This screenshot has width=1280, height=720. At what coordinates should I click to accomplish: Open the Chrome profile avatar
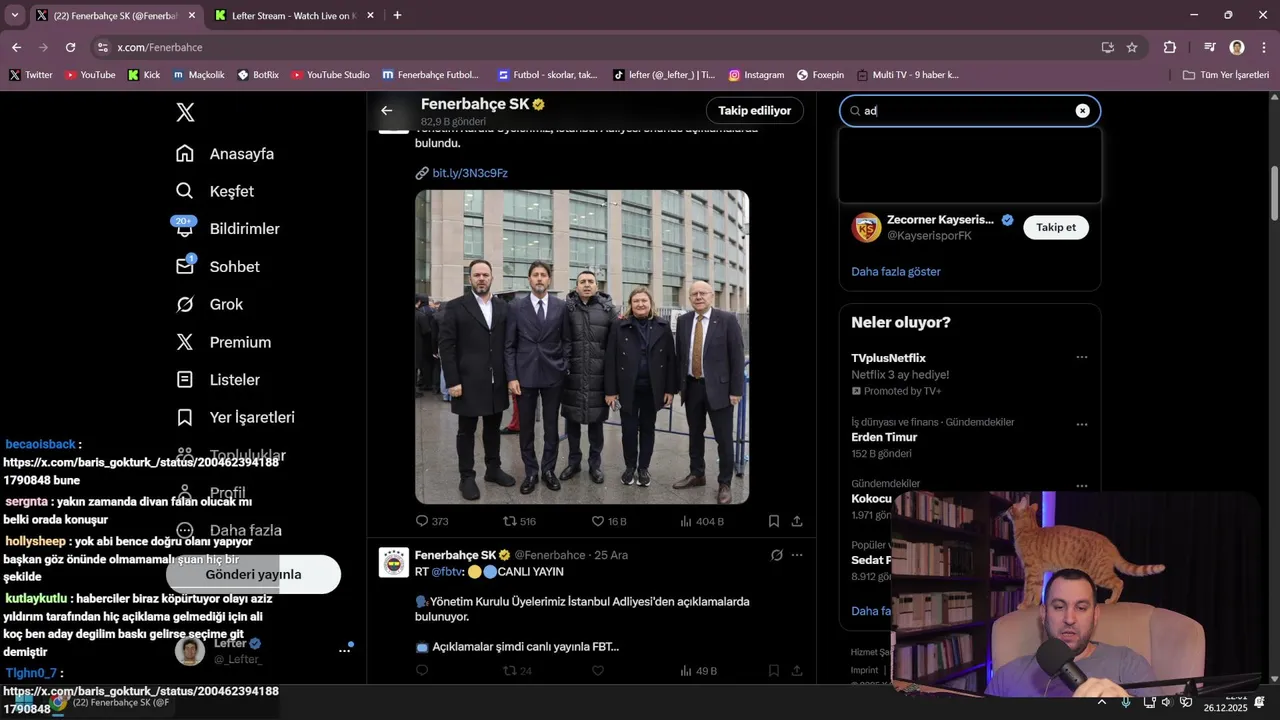pyautogui.click(x=1237, y=47)
